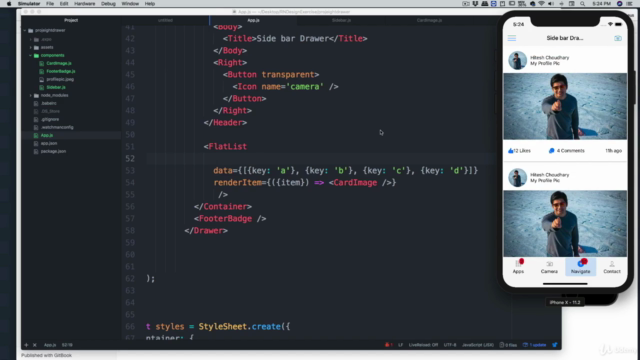Open Spotlight search in the menu bar

click(582, 4)
